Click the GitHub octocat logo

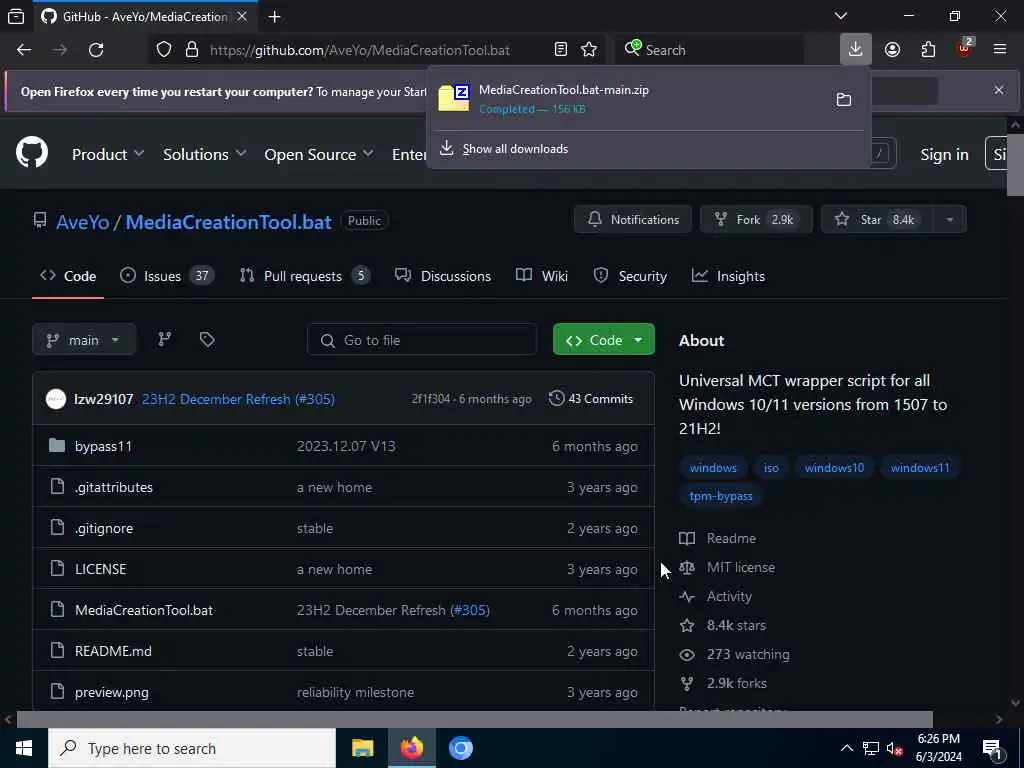click(x=32, y=152)
